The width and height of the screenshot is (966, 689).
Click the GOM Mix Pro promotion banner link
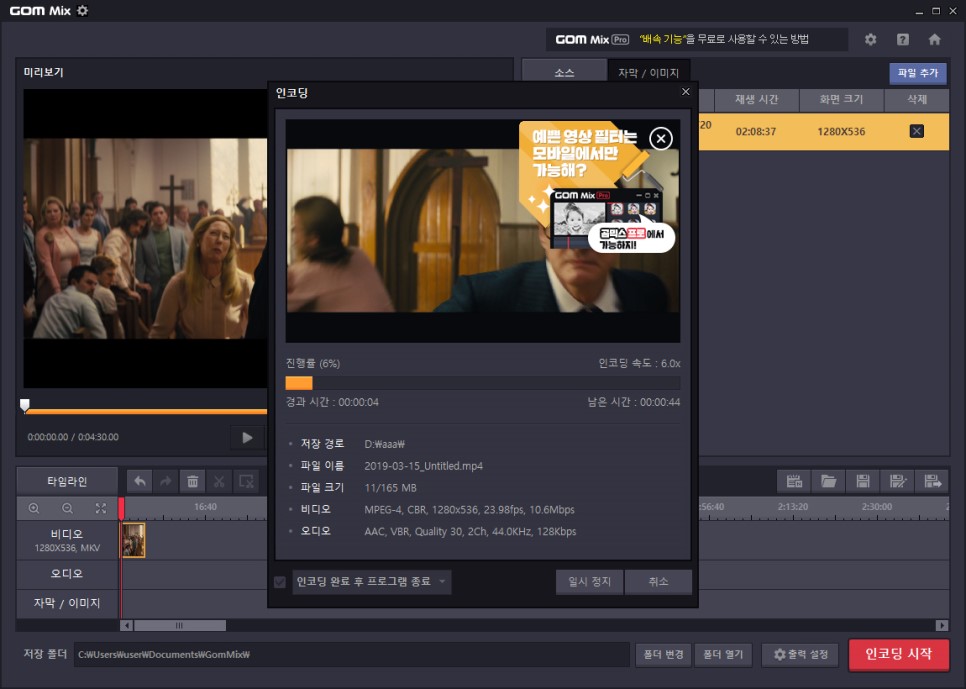[697, 39]
